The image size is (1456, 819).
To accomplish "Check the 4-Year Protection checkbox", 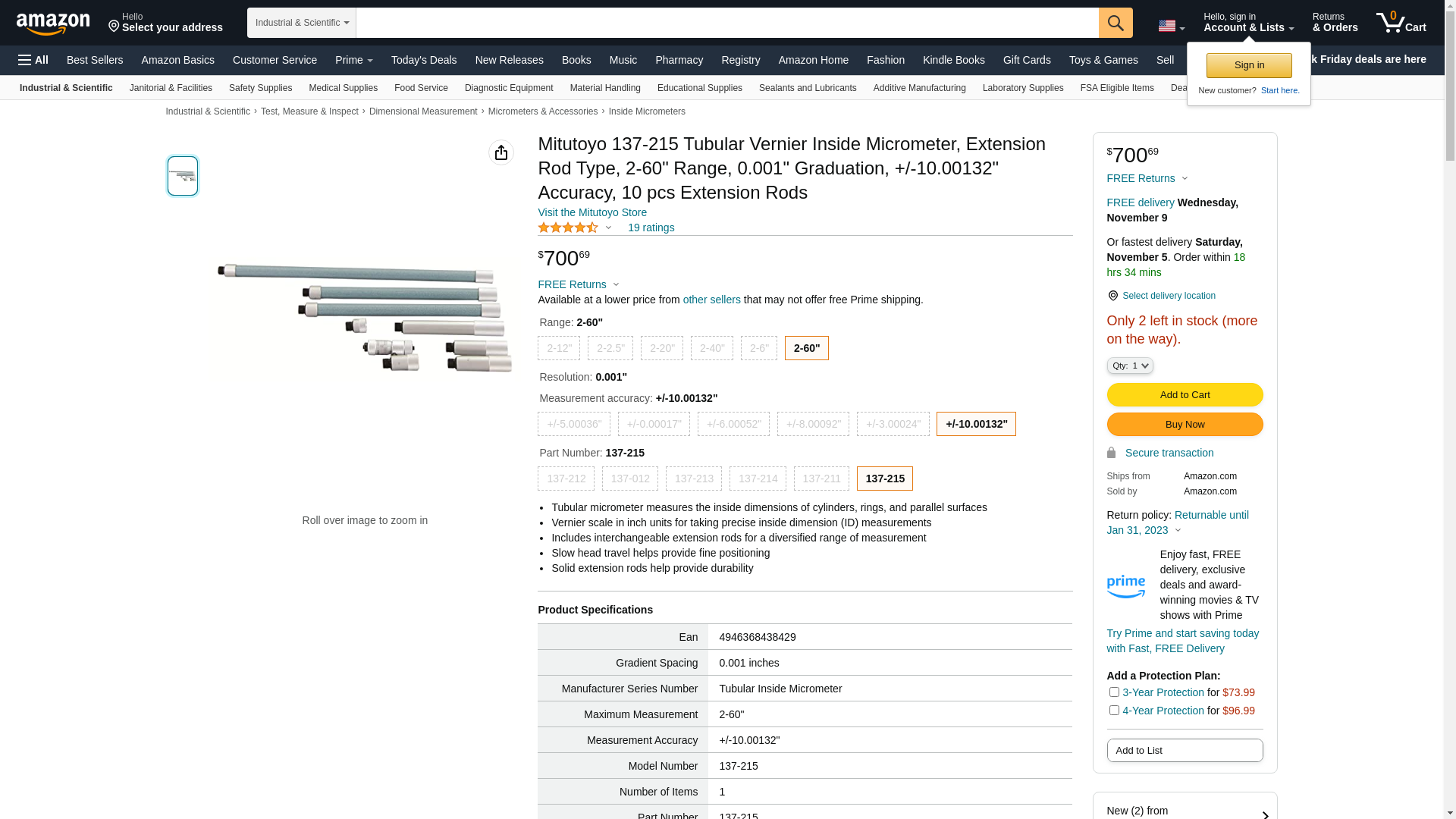I will (x=1114, y=710).
